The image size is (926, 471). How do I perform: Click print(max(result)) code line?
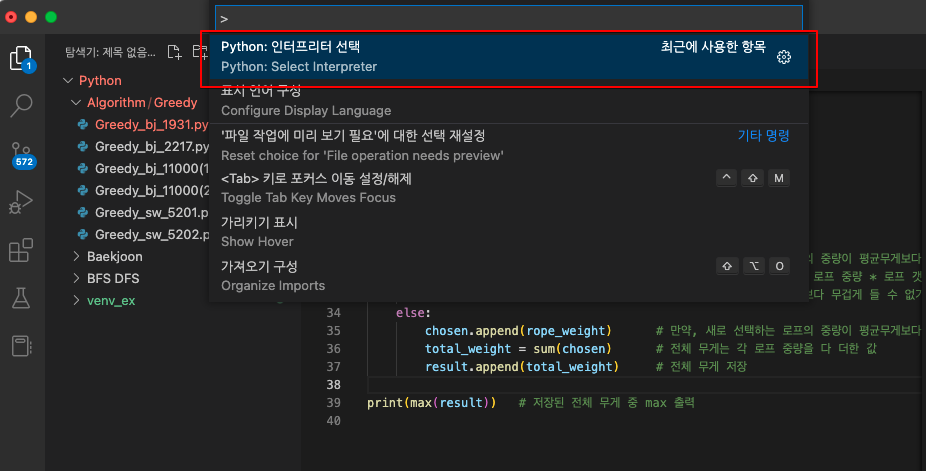click(x=431, y=403)
